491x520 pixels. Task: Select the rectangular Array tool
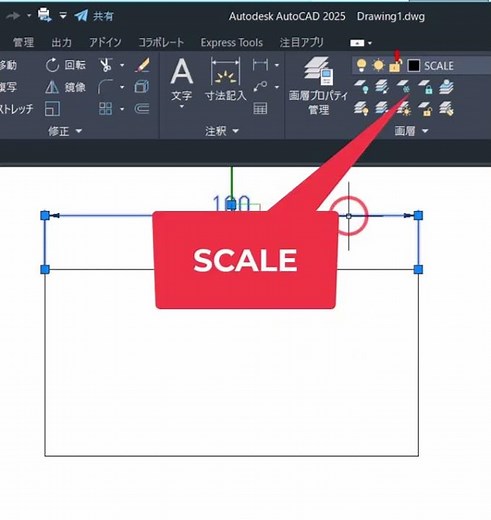pos(105,109)
